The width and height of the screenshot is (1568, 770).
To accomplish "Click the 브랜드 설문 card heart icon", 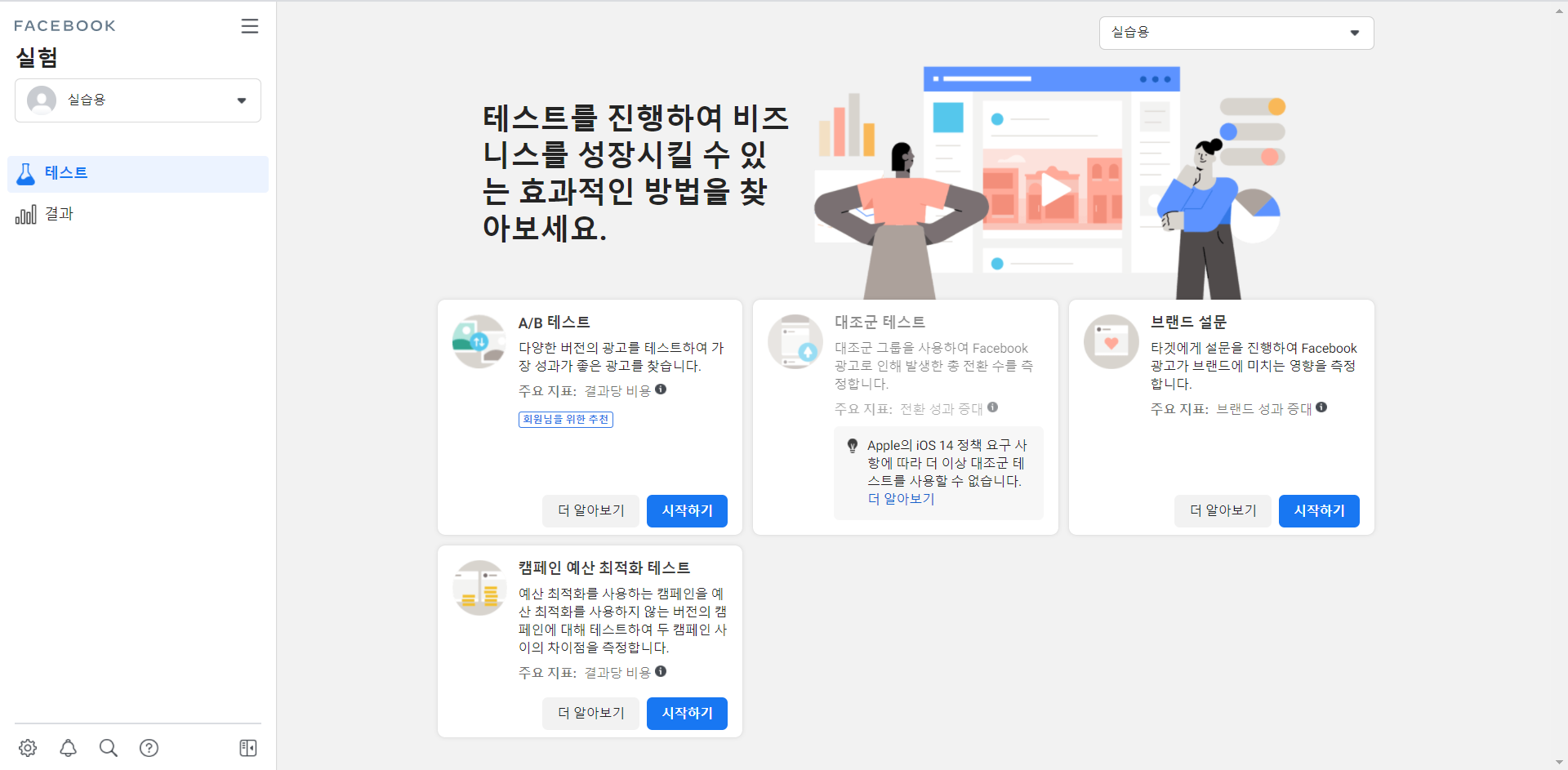I will (x=1111, y=341).
